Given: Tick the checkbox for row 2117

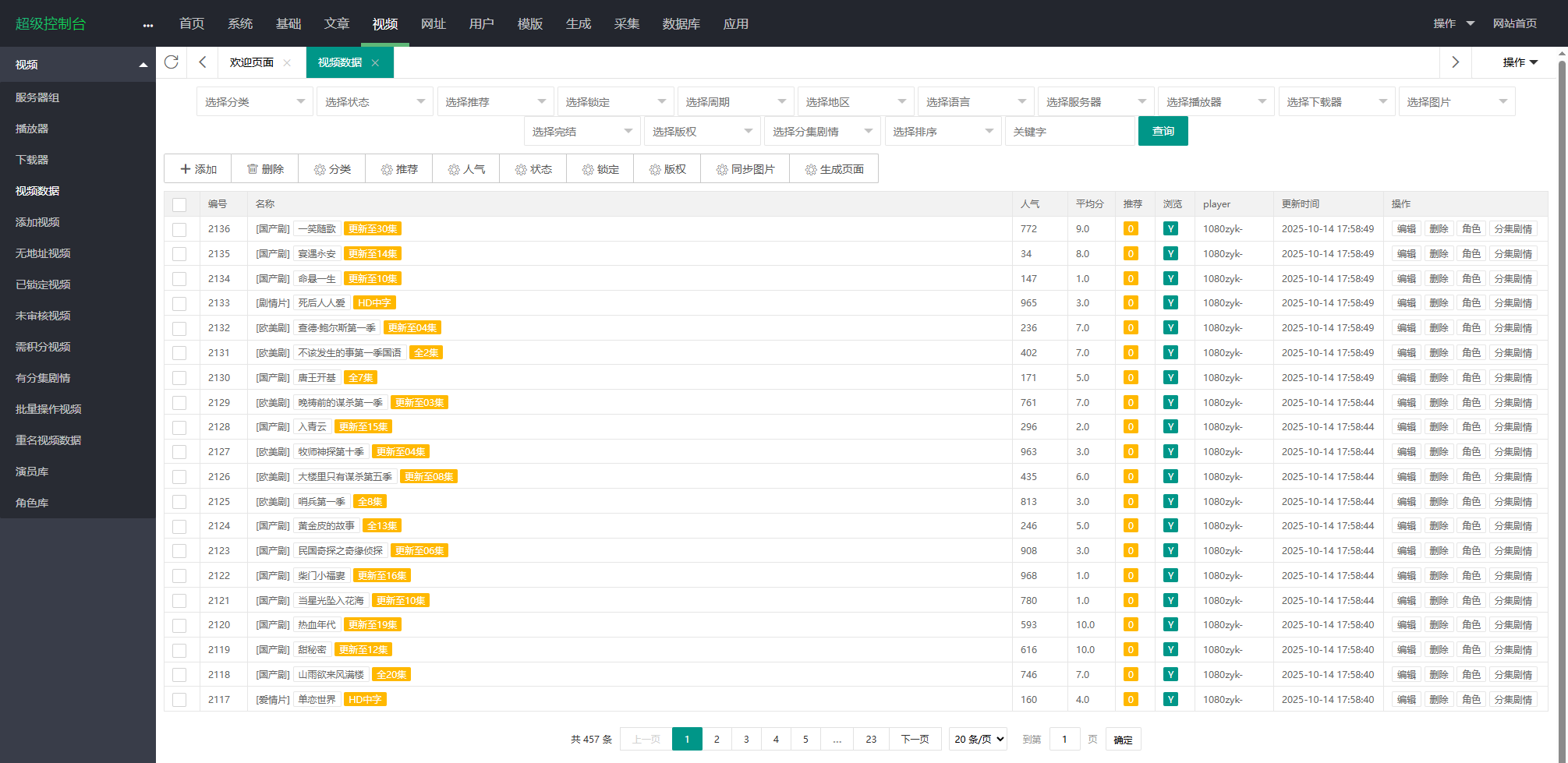Looking at the screenshot, I should pos(179,700).
